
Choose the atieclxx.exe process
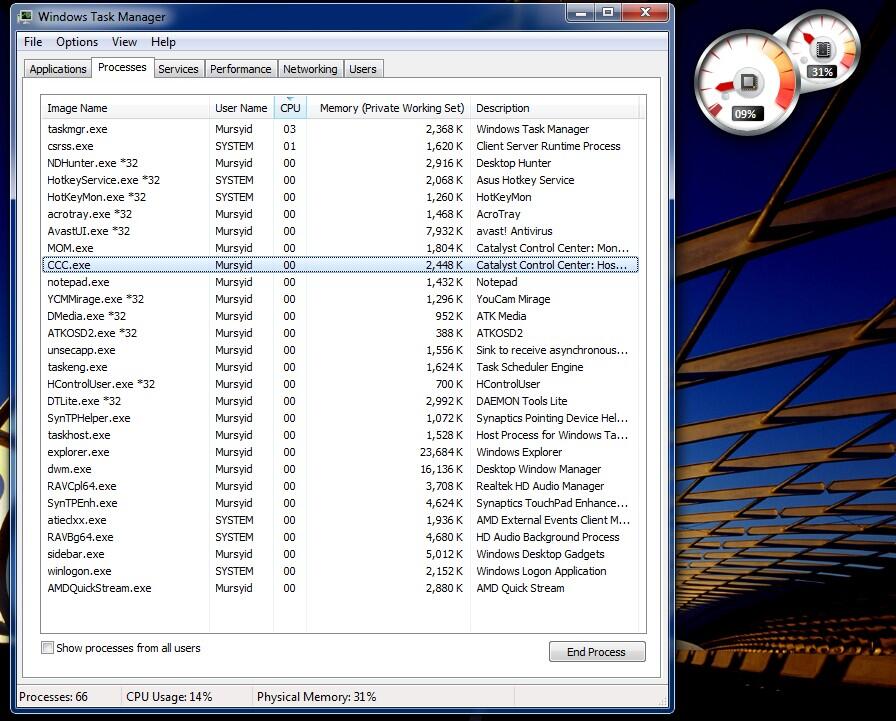341,520
